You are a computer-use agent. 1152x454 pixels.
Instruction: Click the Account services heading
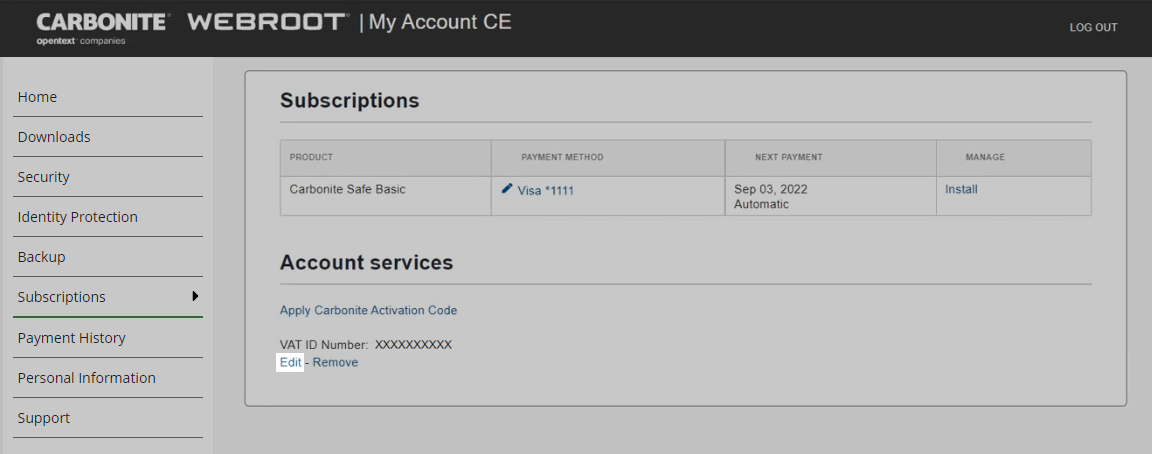coord(367,262)
